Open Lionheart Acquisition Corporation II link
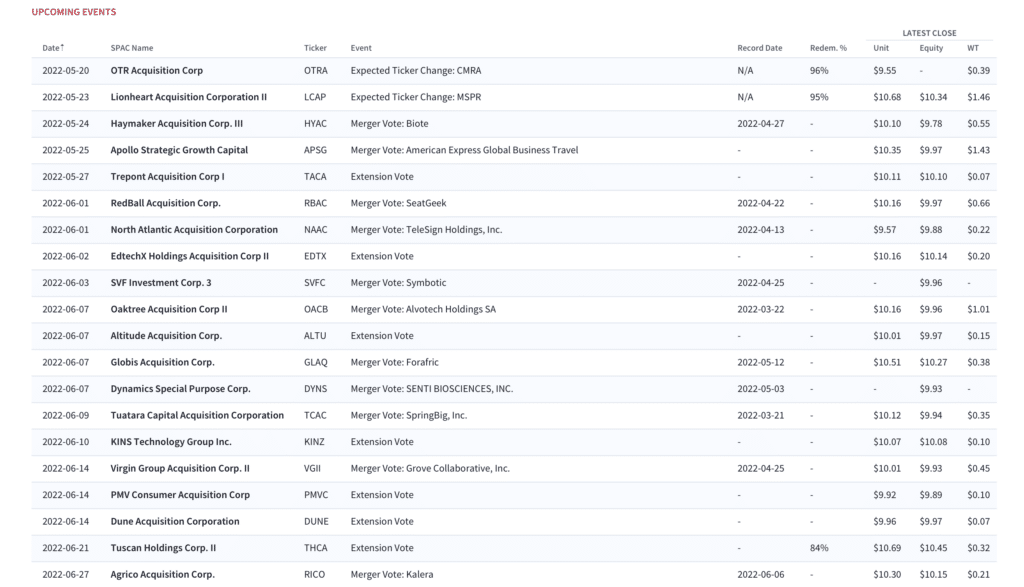Image resolution: width=1024 pixels, height=587 pixels. coord(189,97)
